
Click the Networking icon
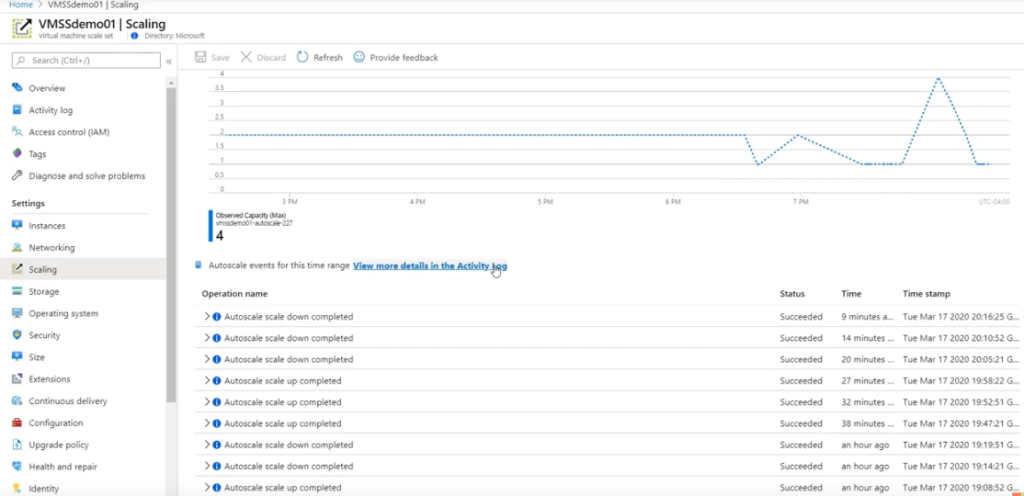(17, 247)
